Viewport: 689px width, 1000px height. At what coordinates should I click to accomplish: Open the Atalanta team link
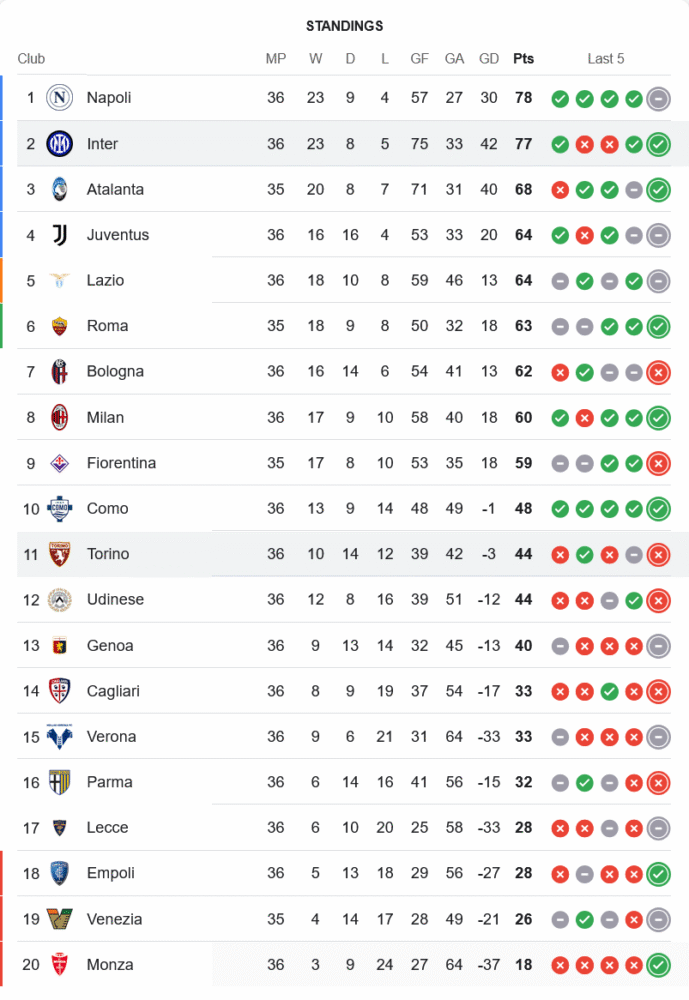click(115, 189)
